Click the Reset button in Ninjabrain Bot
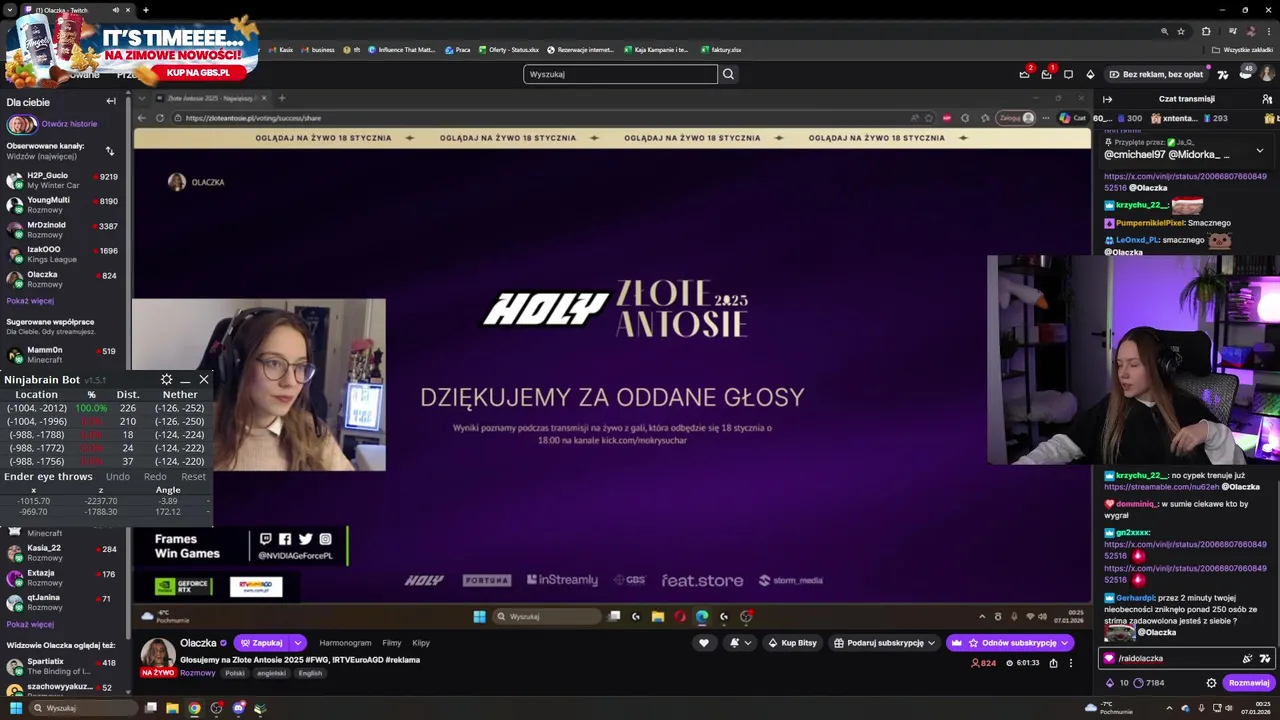 193,477
